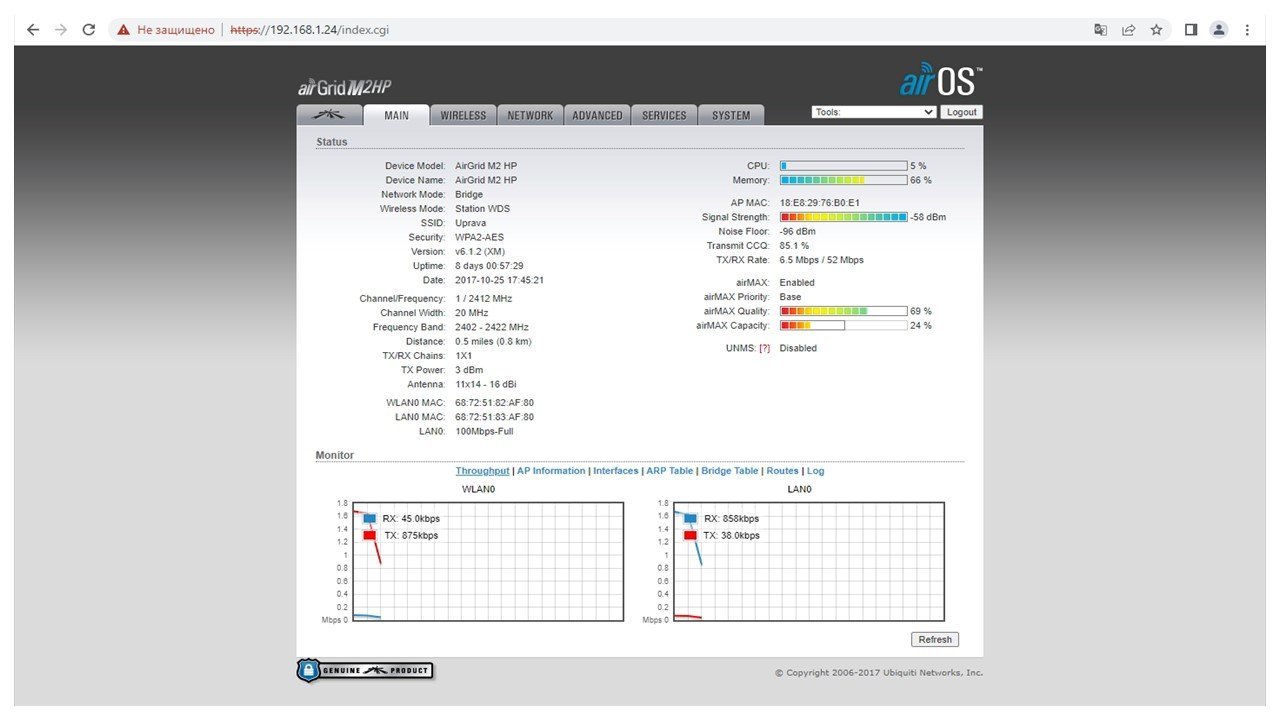Open the AP Information link

pyautogui.click(x=551, y=471)
